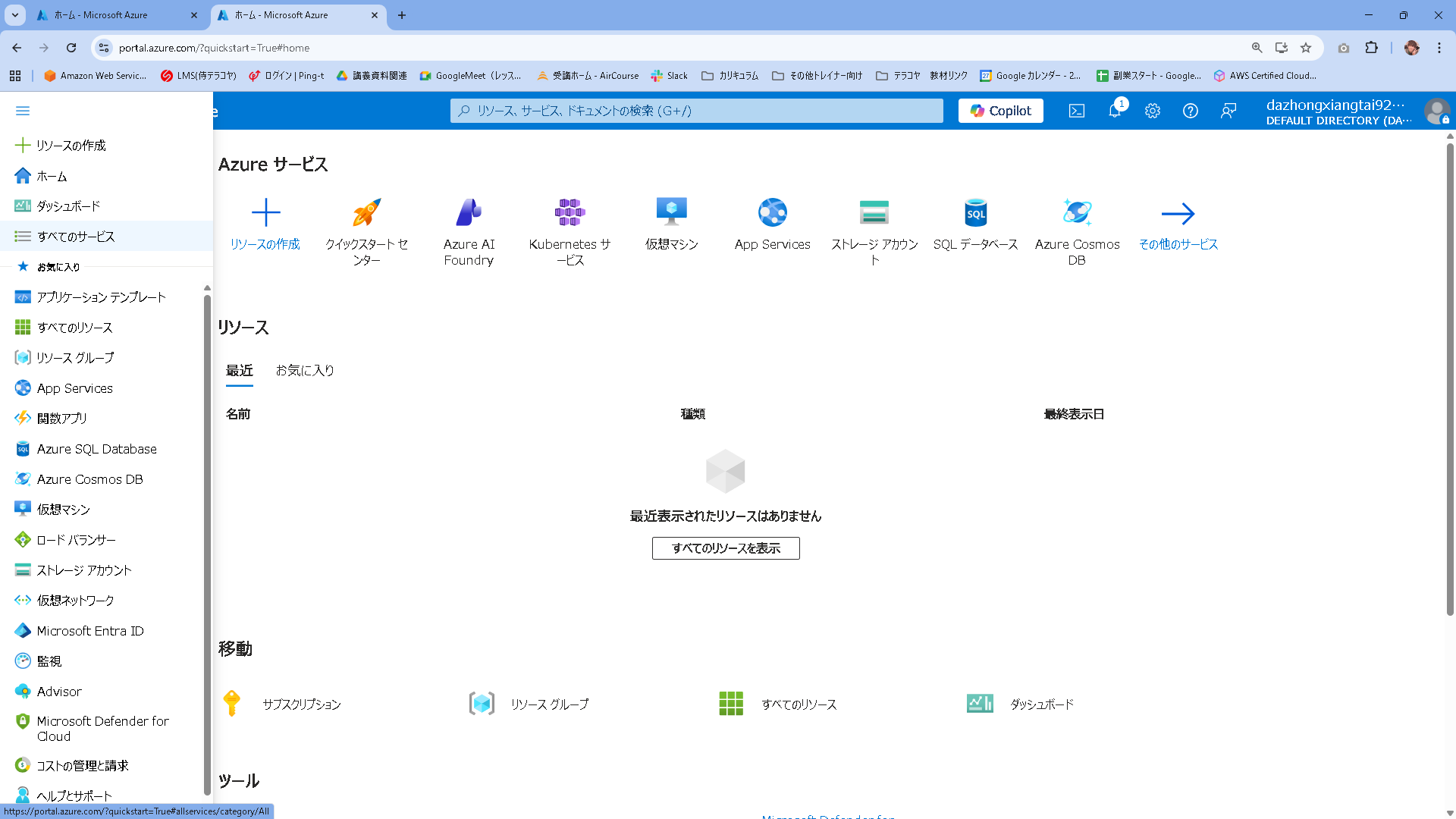Click the すべてのリソースを表示 button
Screen dimensions: 1456x819
725,548
